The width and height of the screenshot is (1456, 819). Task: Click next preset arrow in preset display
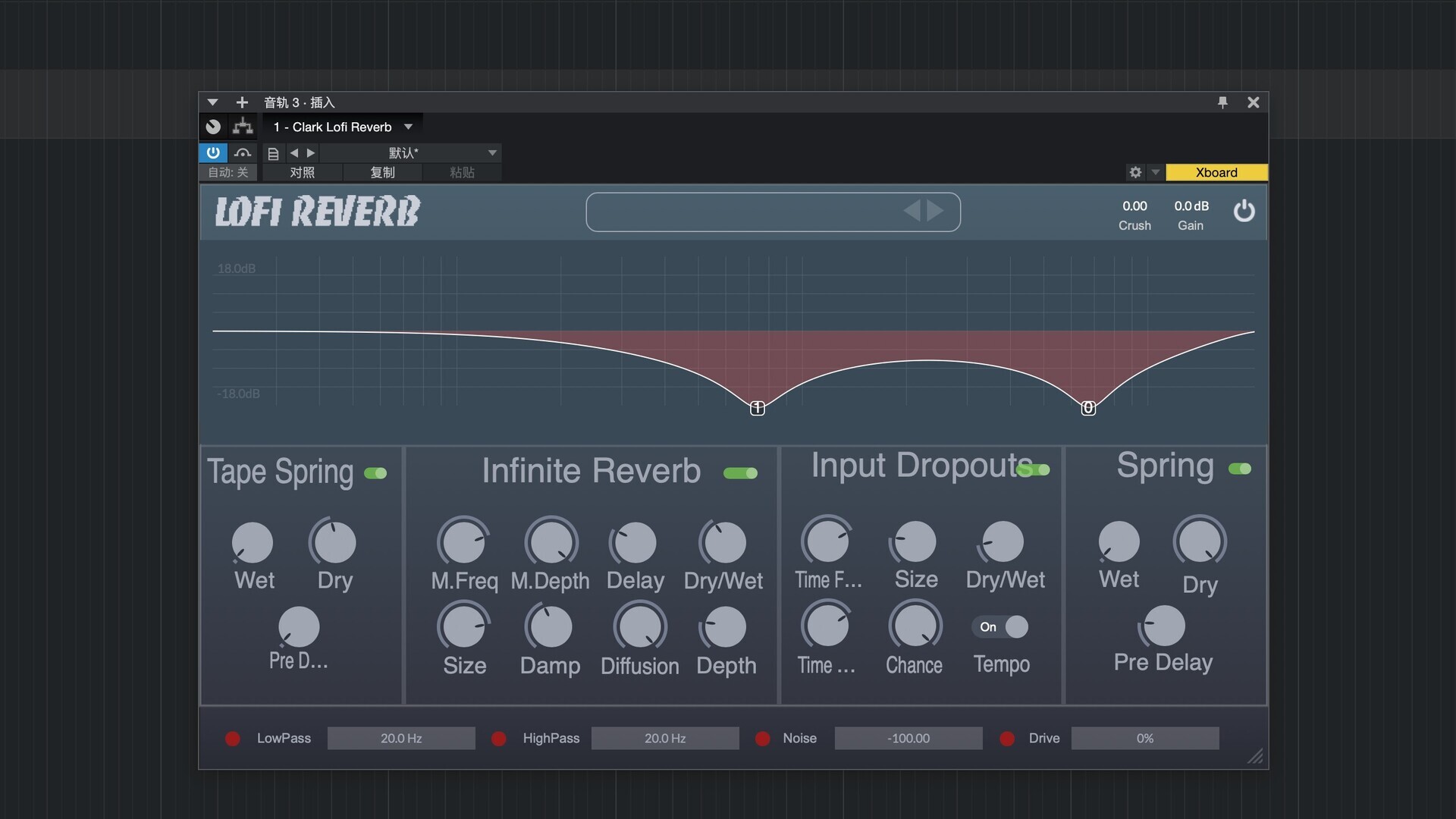pos(936,211)
